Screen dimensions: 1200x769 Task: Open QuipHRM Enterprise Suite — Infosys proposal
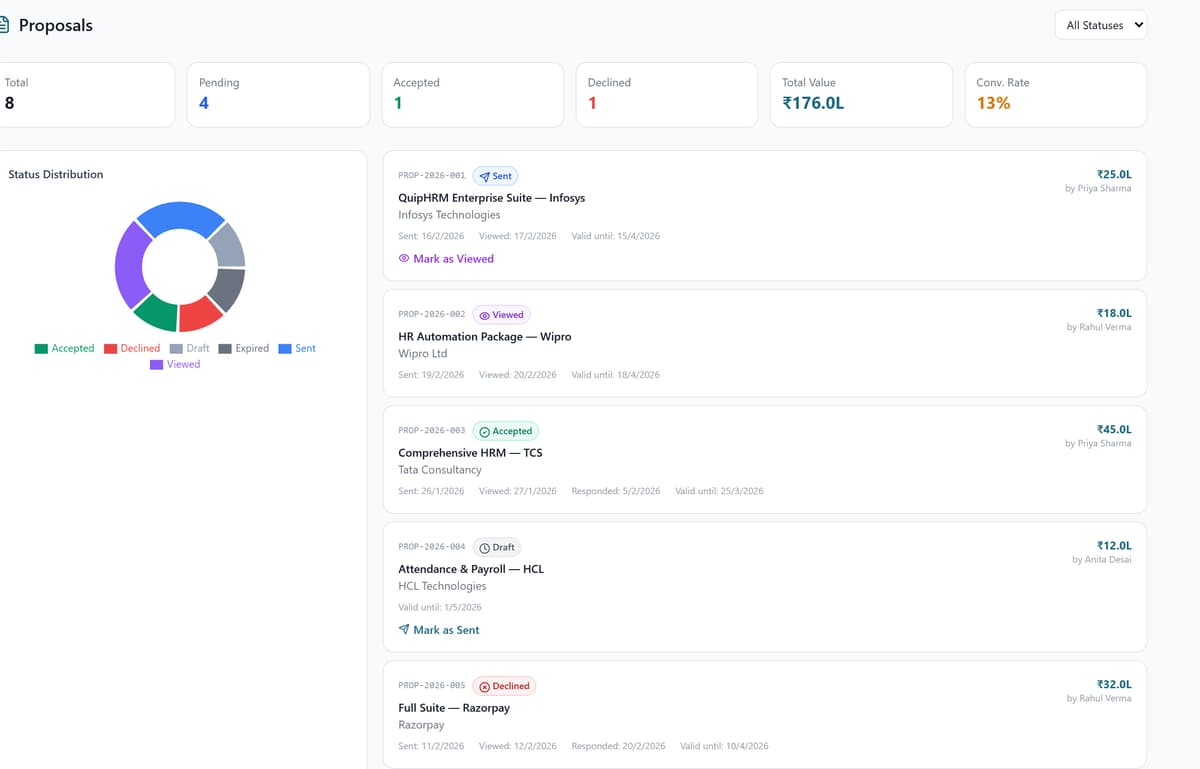pyautogui.click(x=491, y=198)
